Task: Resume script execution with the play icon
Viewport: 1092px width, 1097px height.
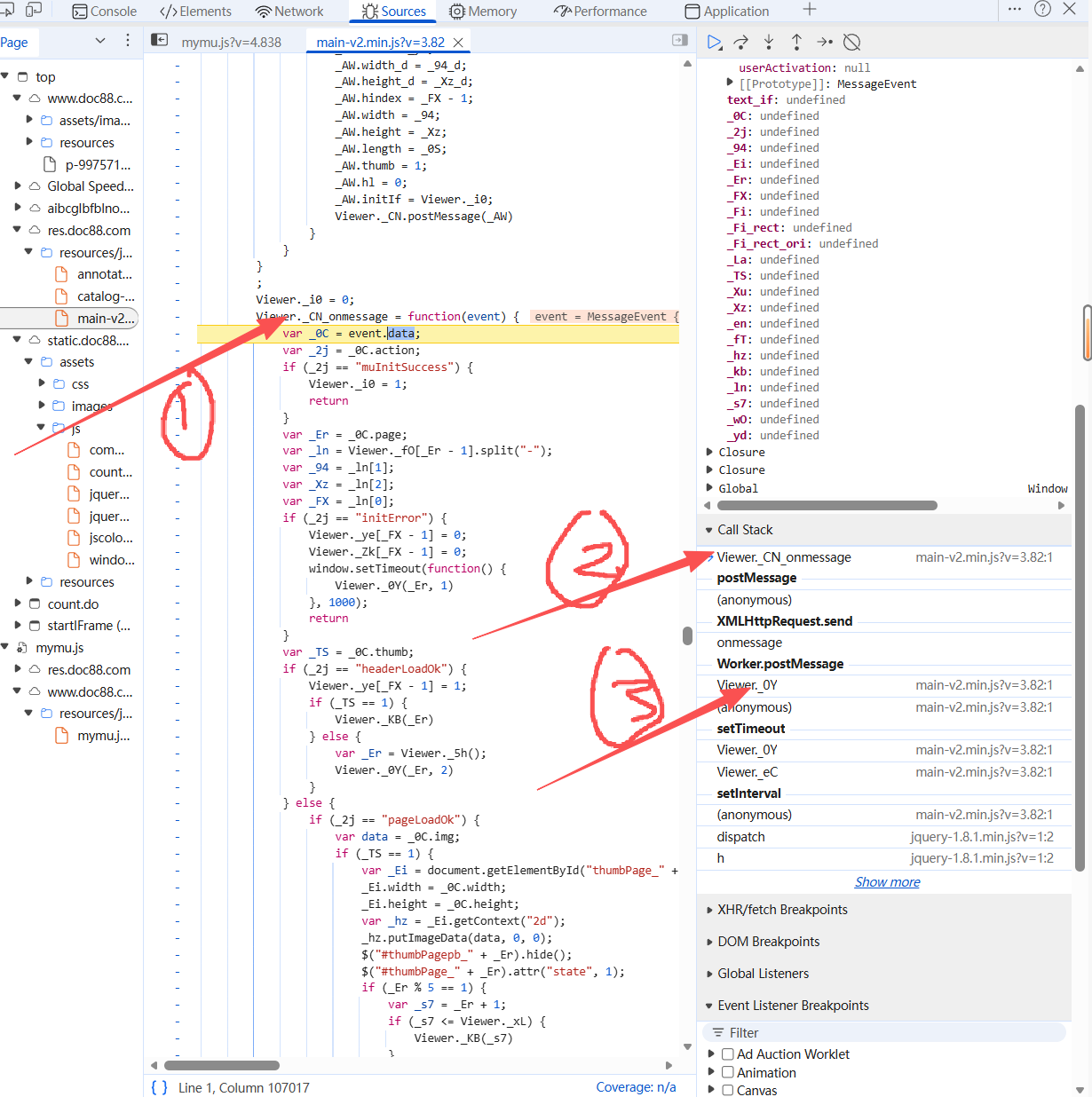Action: tap(715, 42)
